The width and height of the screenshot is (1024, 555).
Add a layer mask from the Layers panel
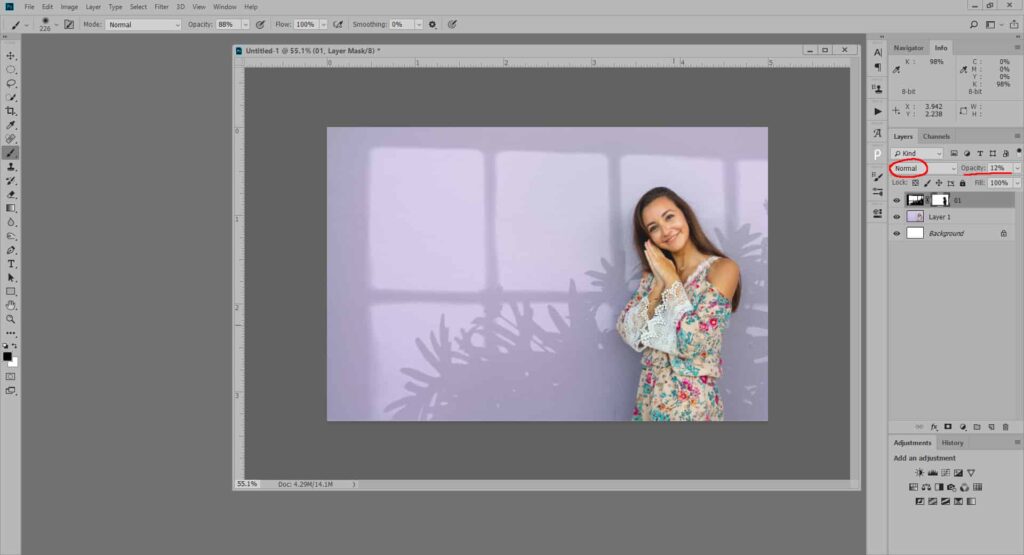click(x=947, y=427)
